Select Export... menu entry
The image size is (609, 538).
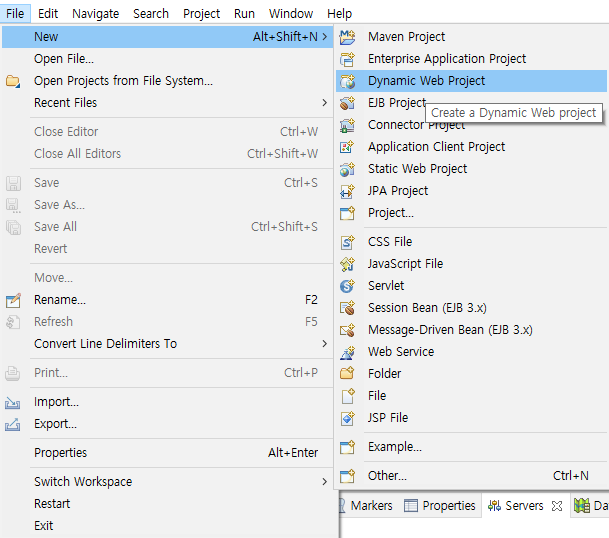(167, 424)
